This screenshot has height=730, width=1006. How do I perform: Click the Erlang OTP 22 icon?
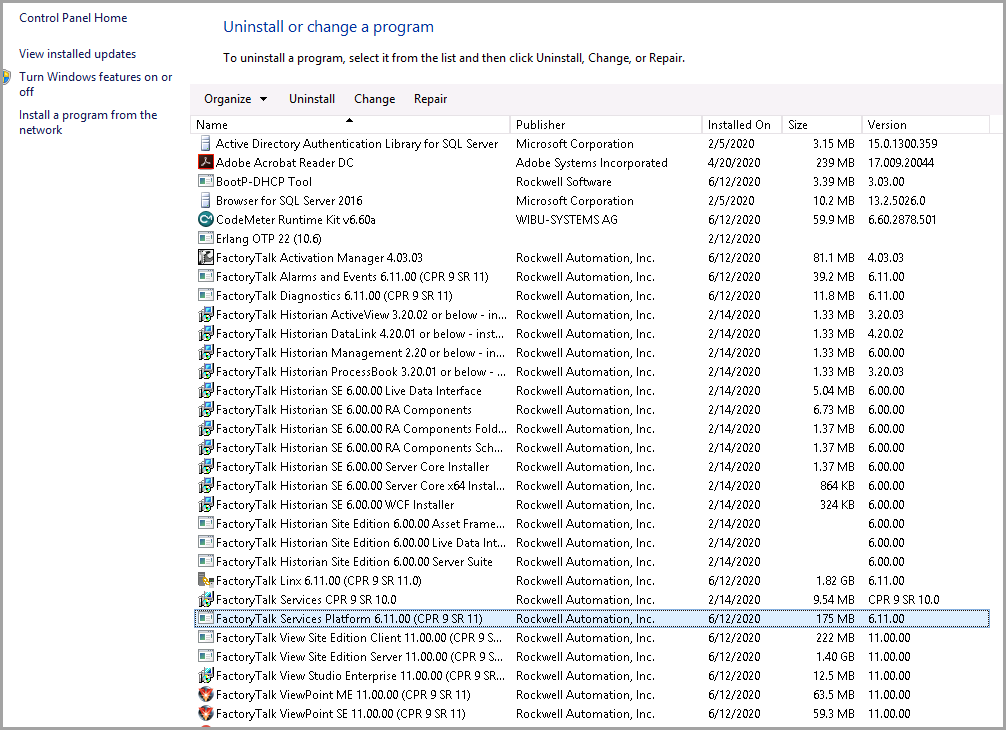(x=205, y=239)
